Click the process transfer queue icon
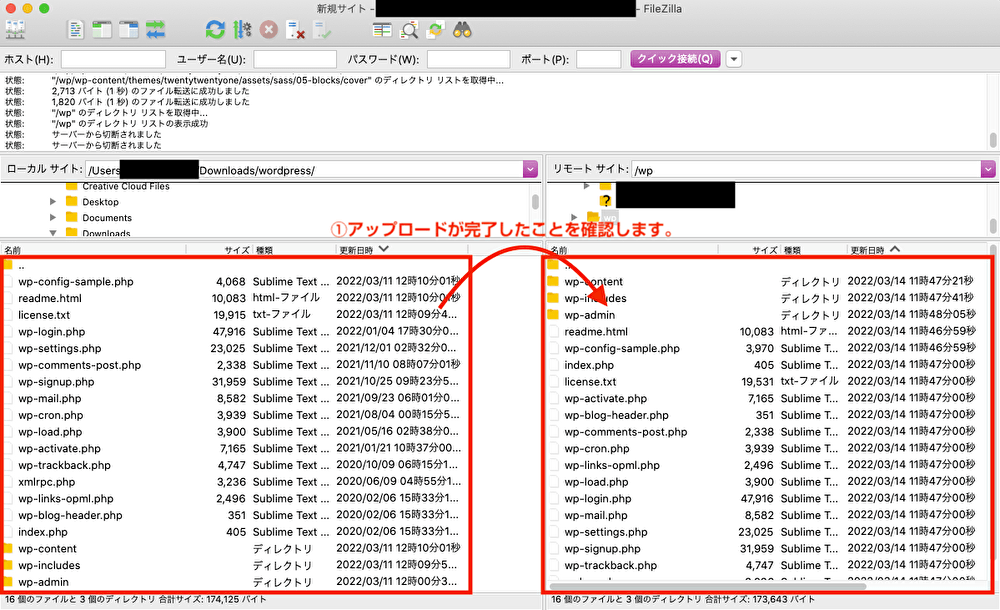 [x=242, y=30]
